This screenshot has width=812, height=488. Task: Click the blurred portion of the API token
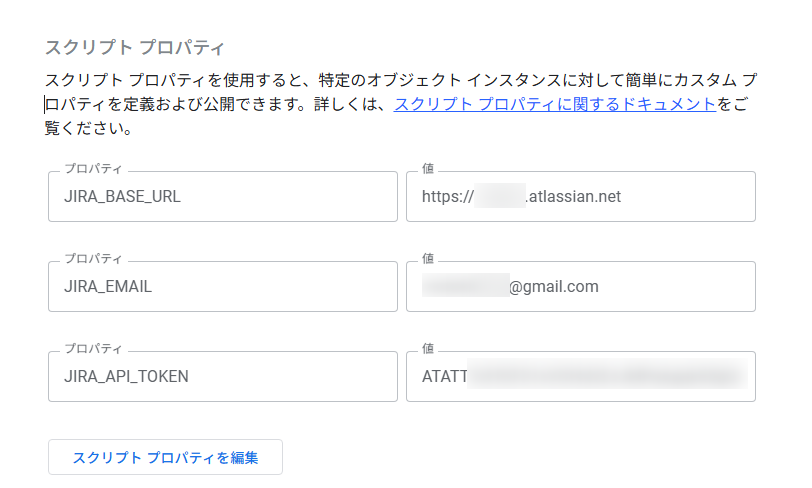pos(607,377)
